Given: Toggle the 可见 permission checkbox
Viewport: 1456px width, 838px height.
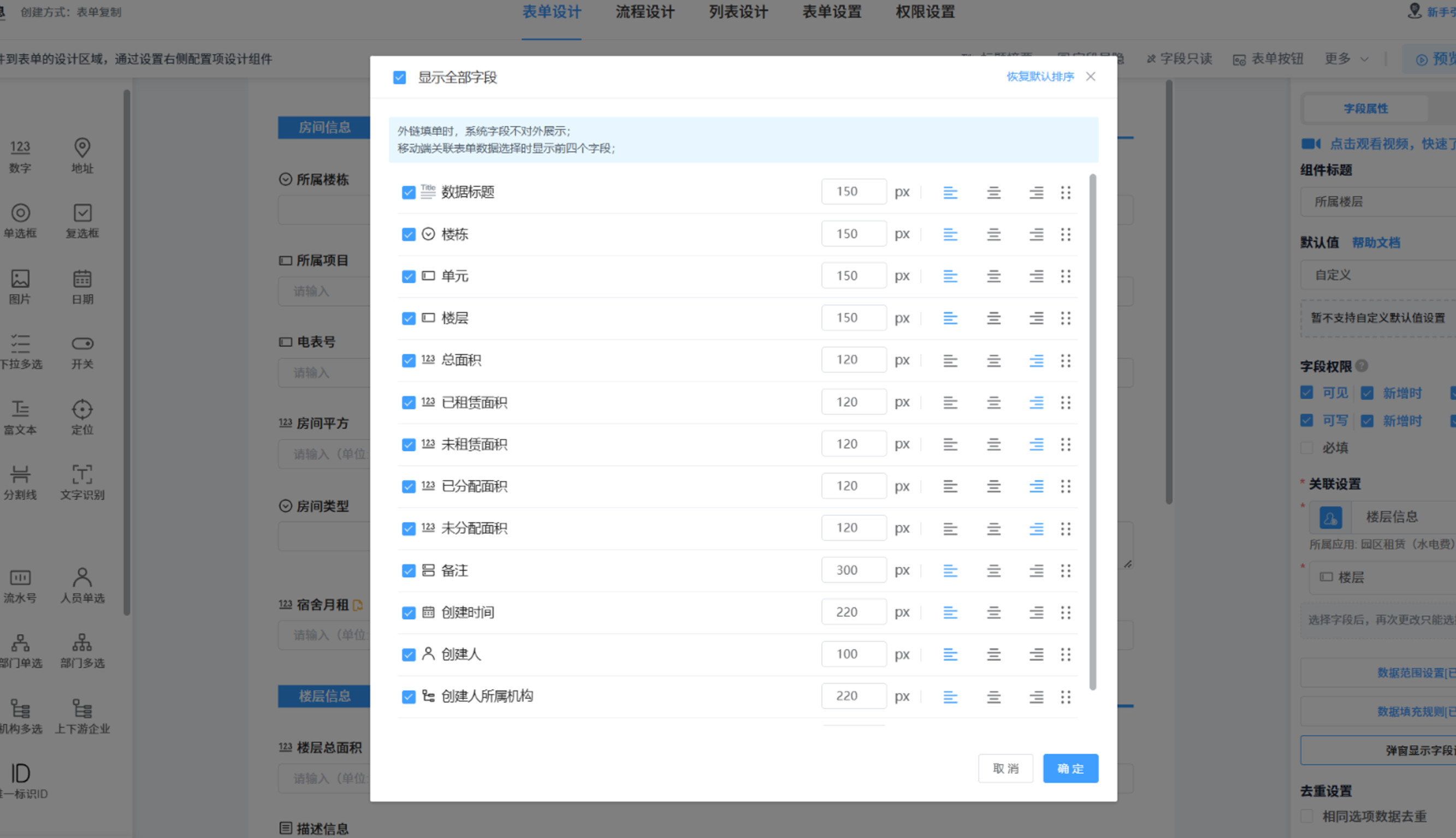Looking at the screenshot, I should click(x=1306, y=393).
